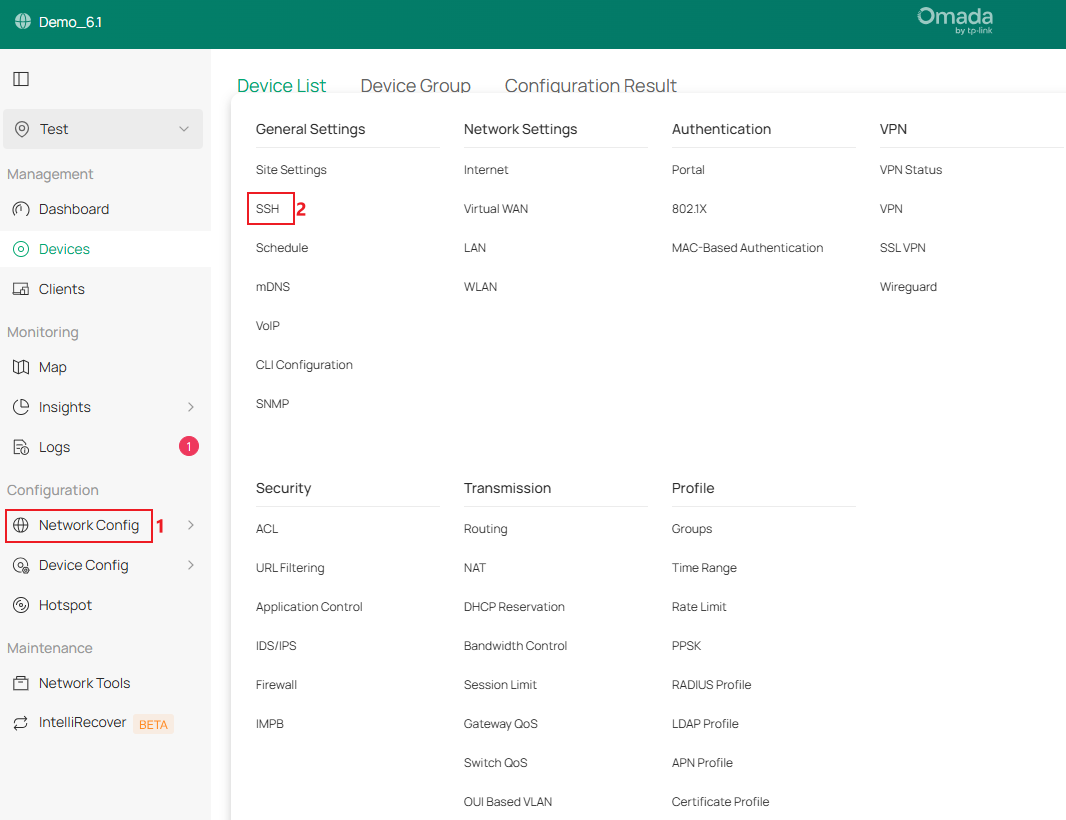Open Wireguard under the VPN section

pos(908,286)
